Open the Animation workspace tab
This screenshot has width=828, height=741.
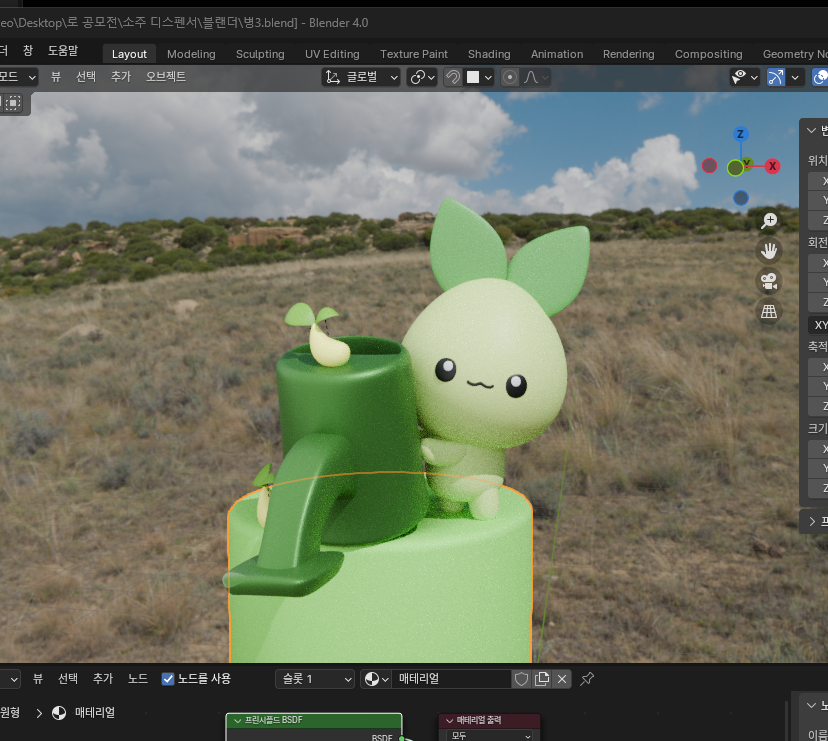pos(557,54)
